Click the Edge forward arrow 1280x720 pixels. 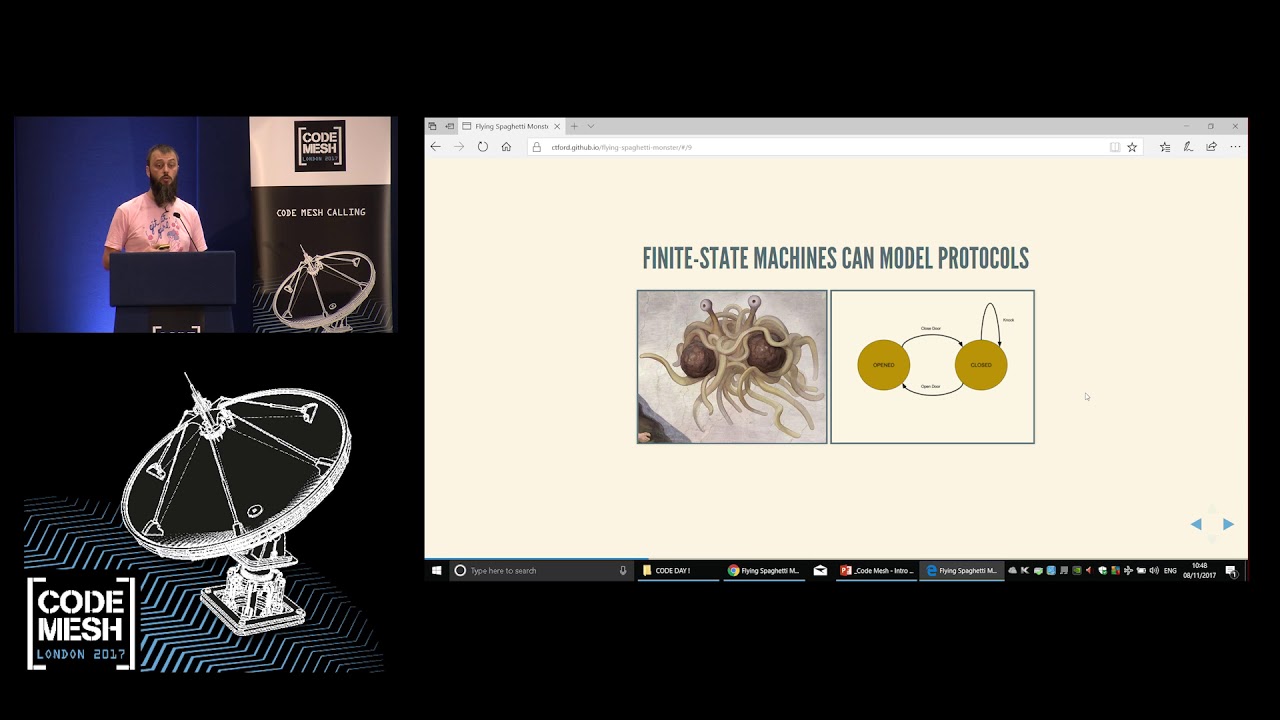click(459, 147)
